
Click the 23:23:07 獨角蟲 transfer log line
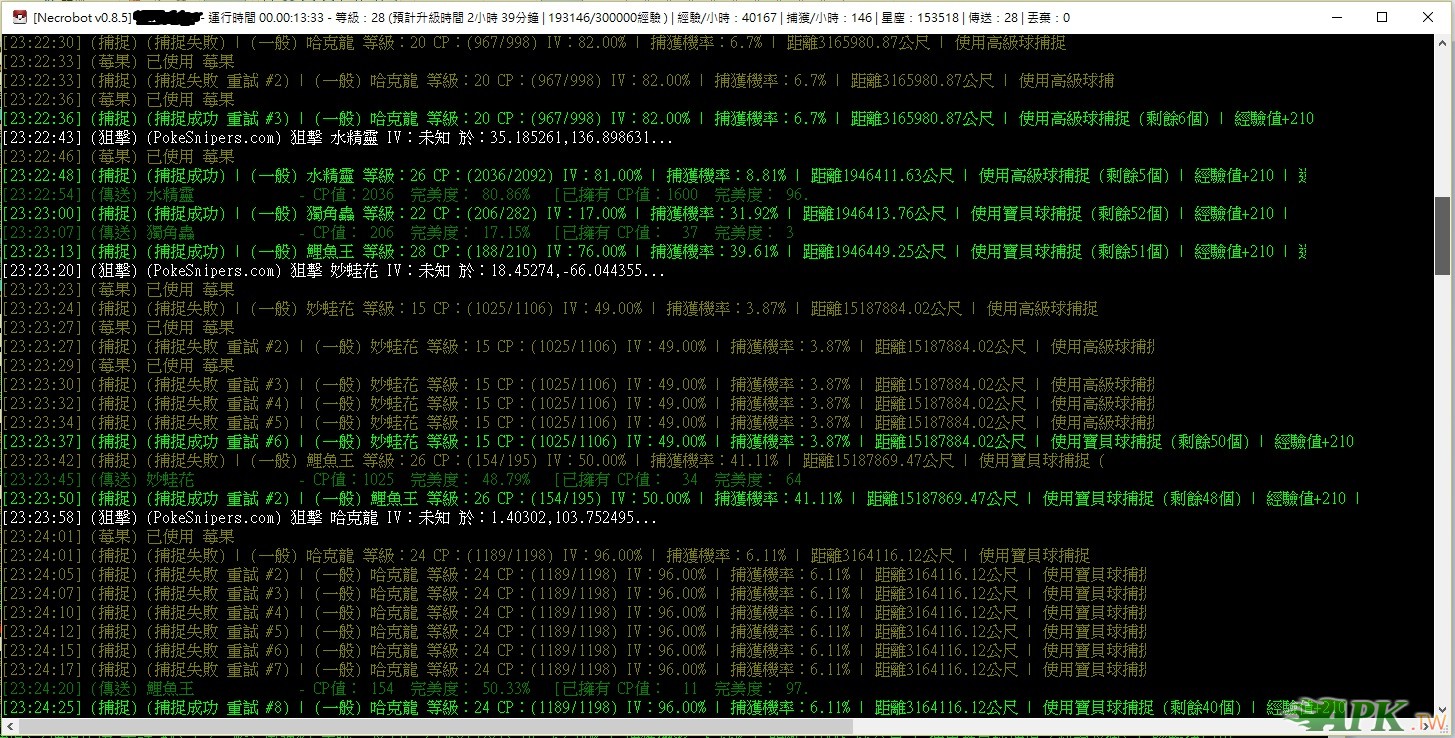click(400, 233)
